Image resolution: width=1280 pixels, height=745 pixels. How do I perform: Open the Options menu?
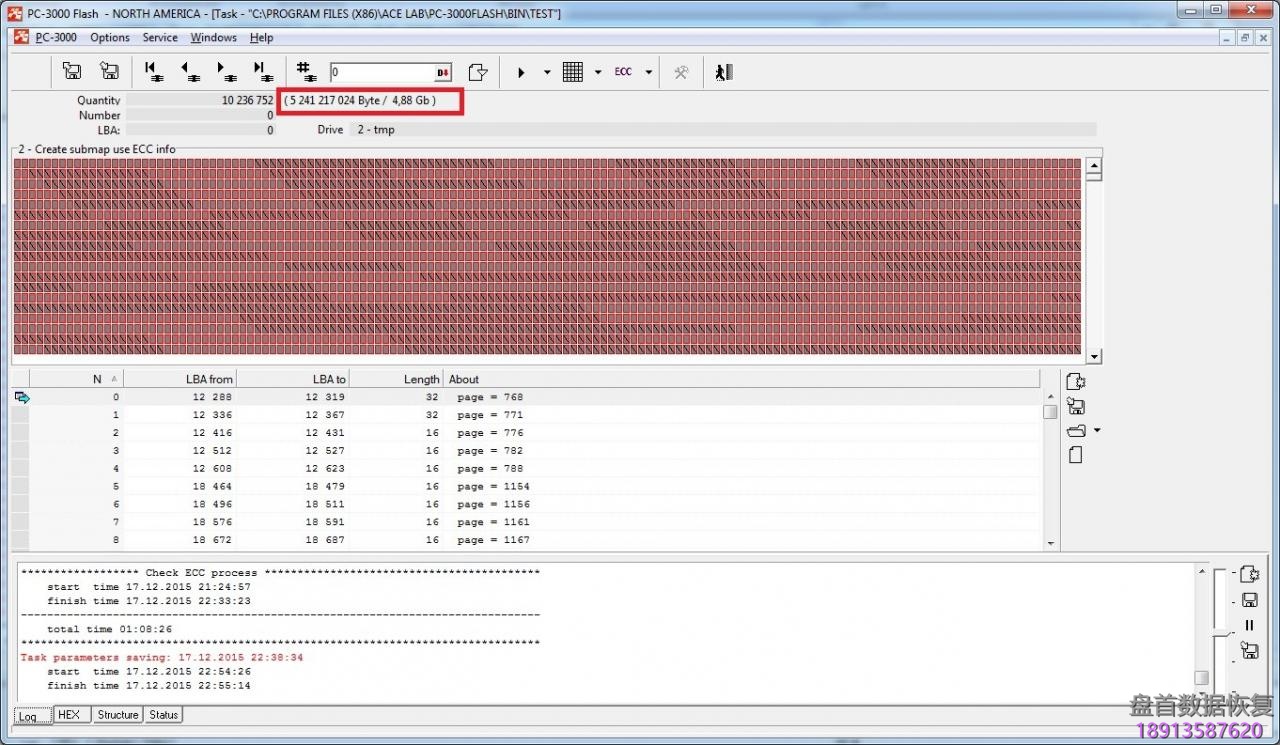point(110,38)
